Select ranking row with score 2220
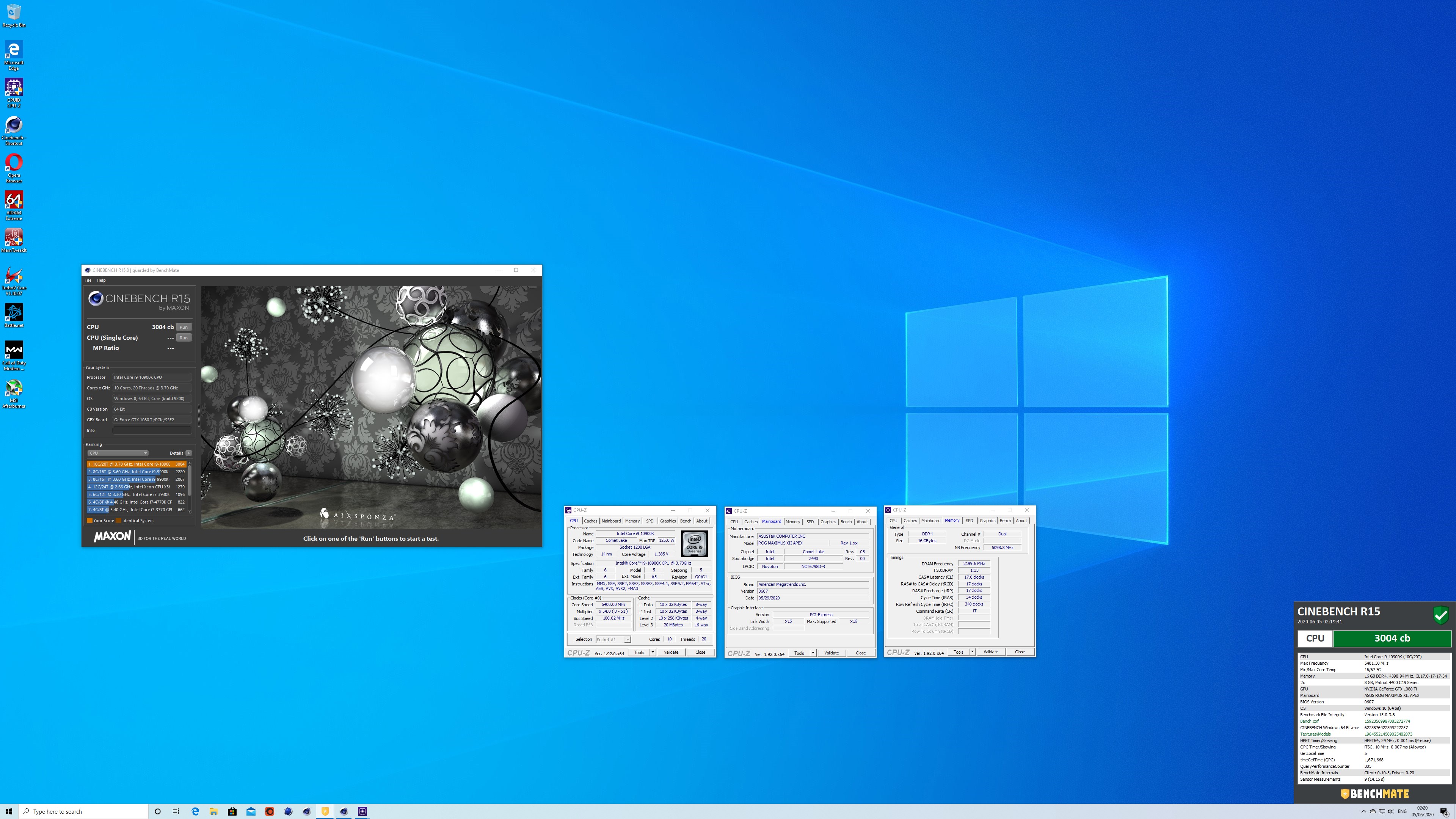 tap(136, 471)
